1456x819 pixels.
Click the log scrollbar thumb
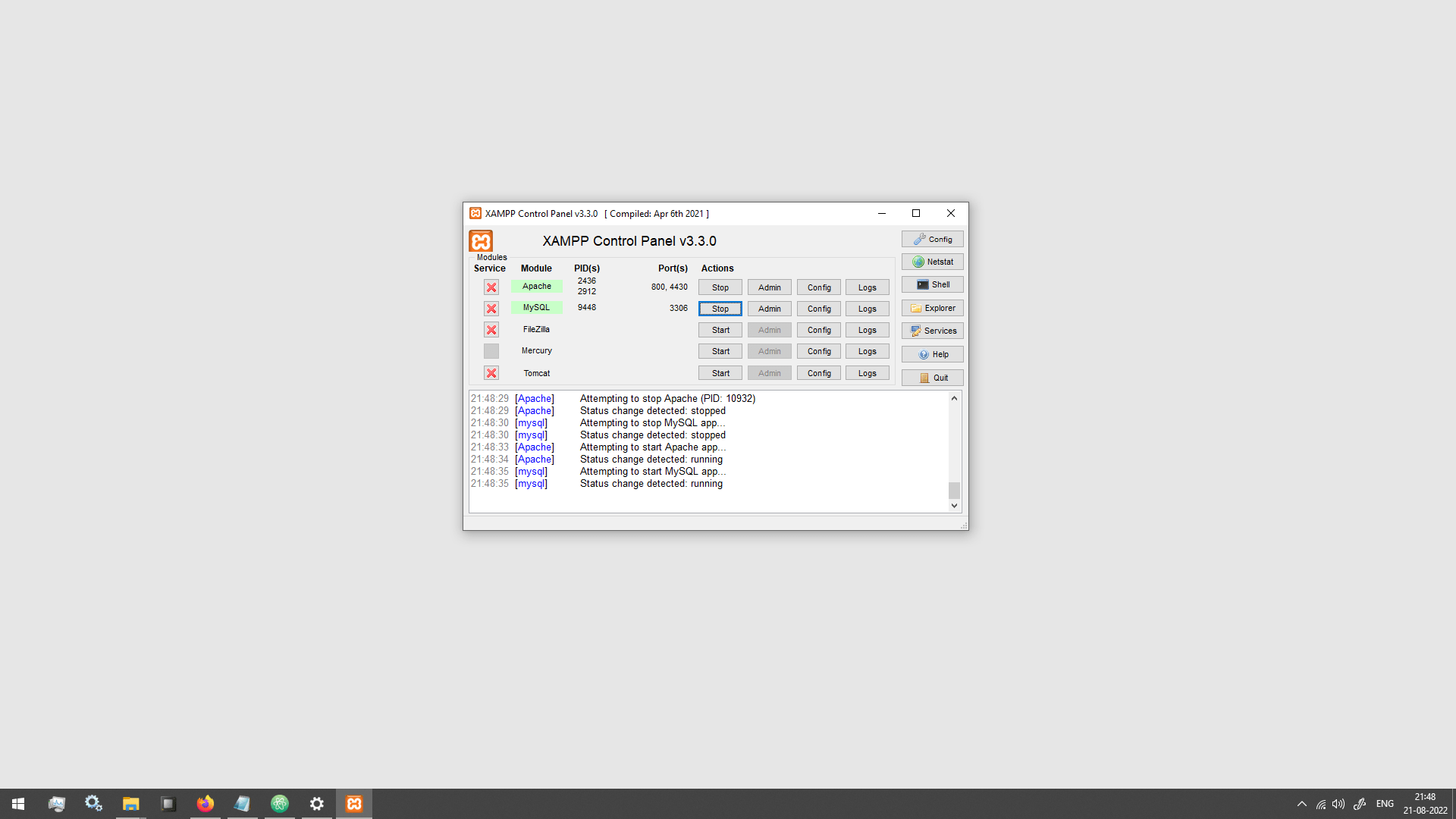click(954, 491)
